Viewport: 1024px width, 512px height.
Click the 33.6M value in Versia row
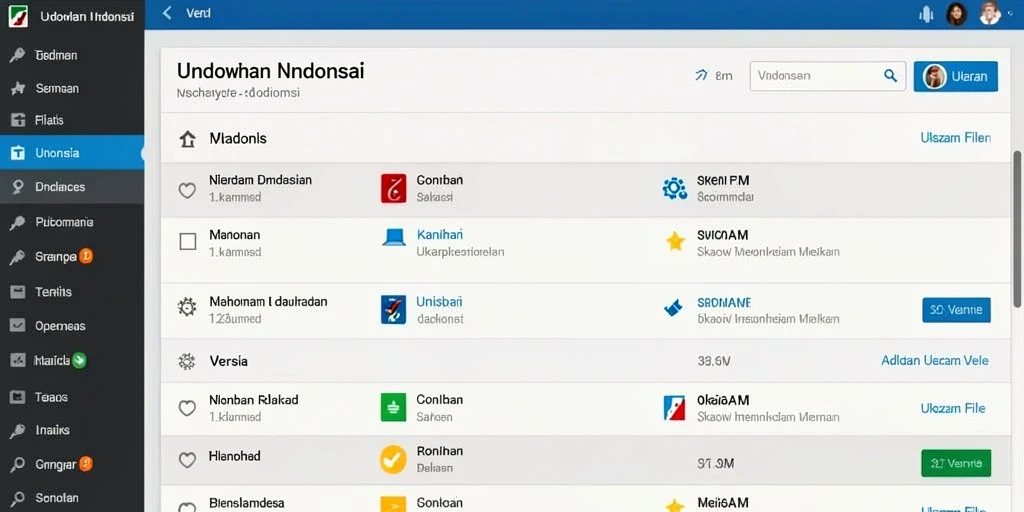pyautogui.click(x=714, y=360)
